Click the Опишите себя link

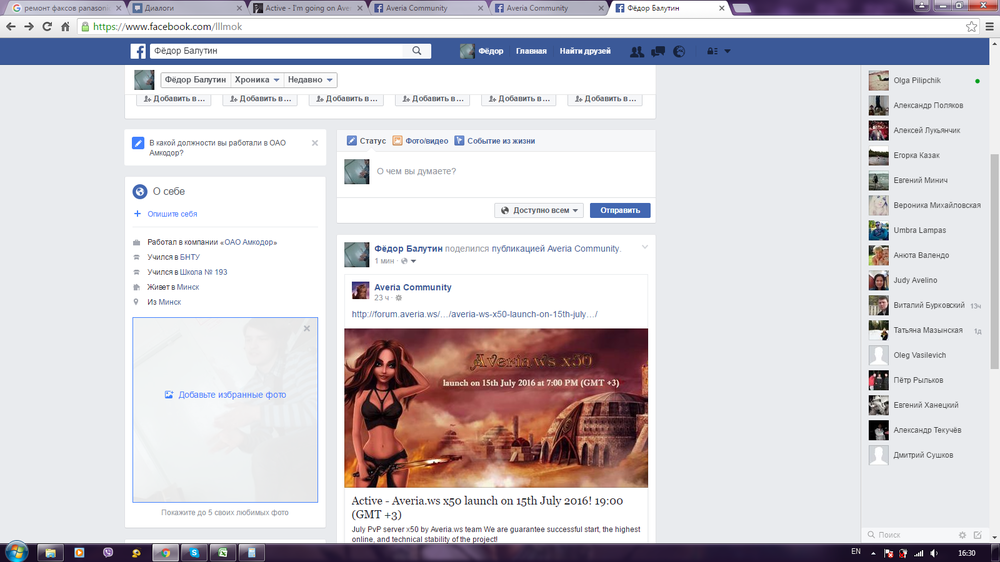click(x=172, y=214)
